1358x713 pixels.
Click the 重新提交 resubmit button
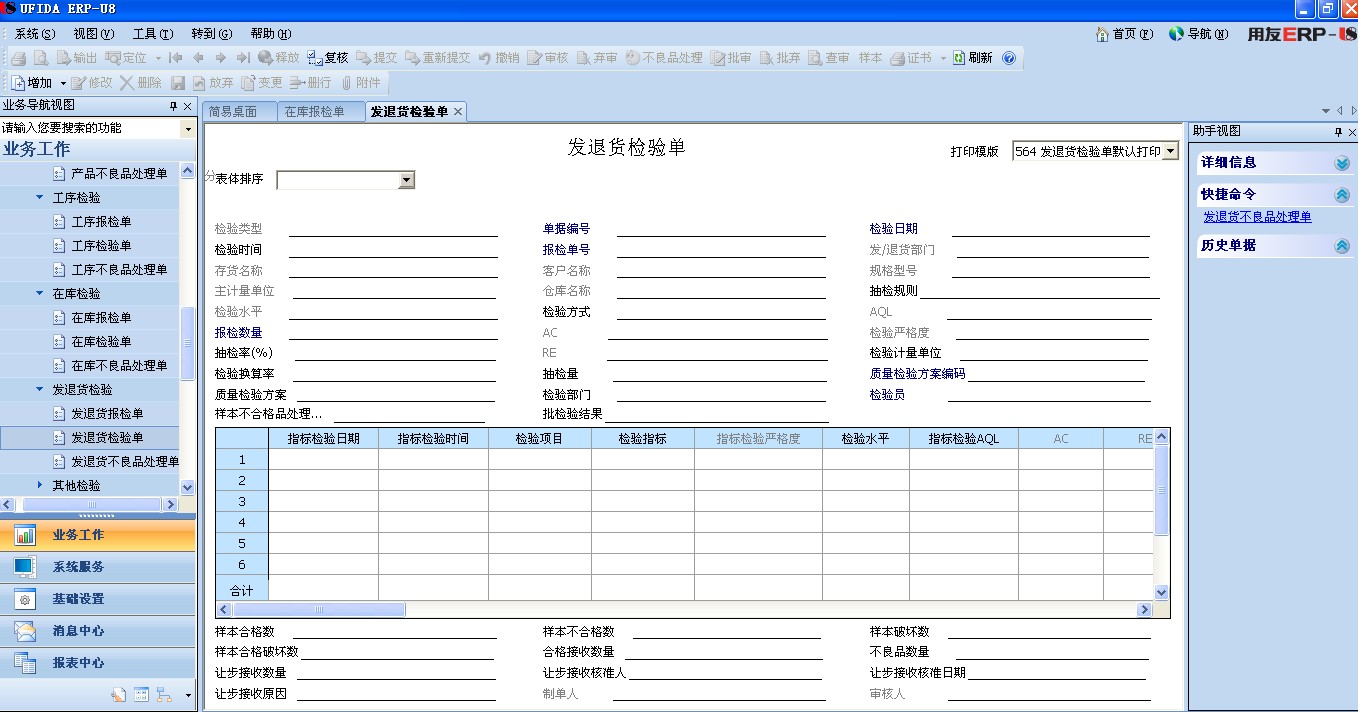437,58
